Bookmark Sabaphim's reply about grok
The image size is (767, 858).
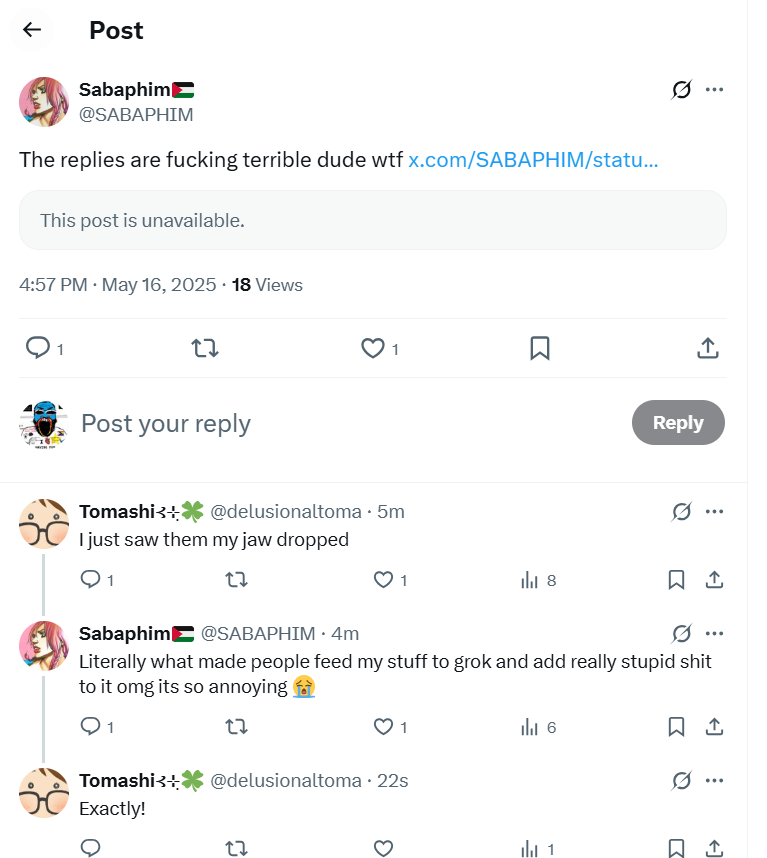(x=676, y=727)
